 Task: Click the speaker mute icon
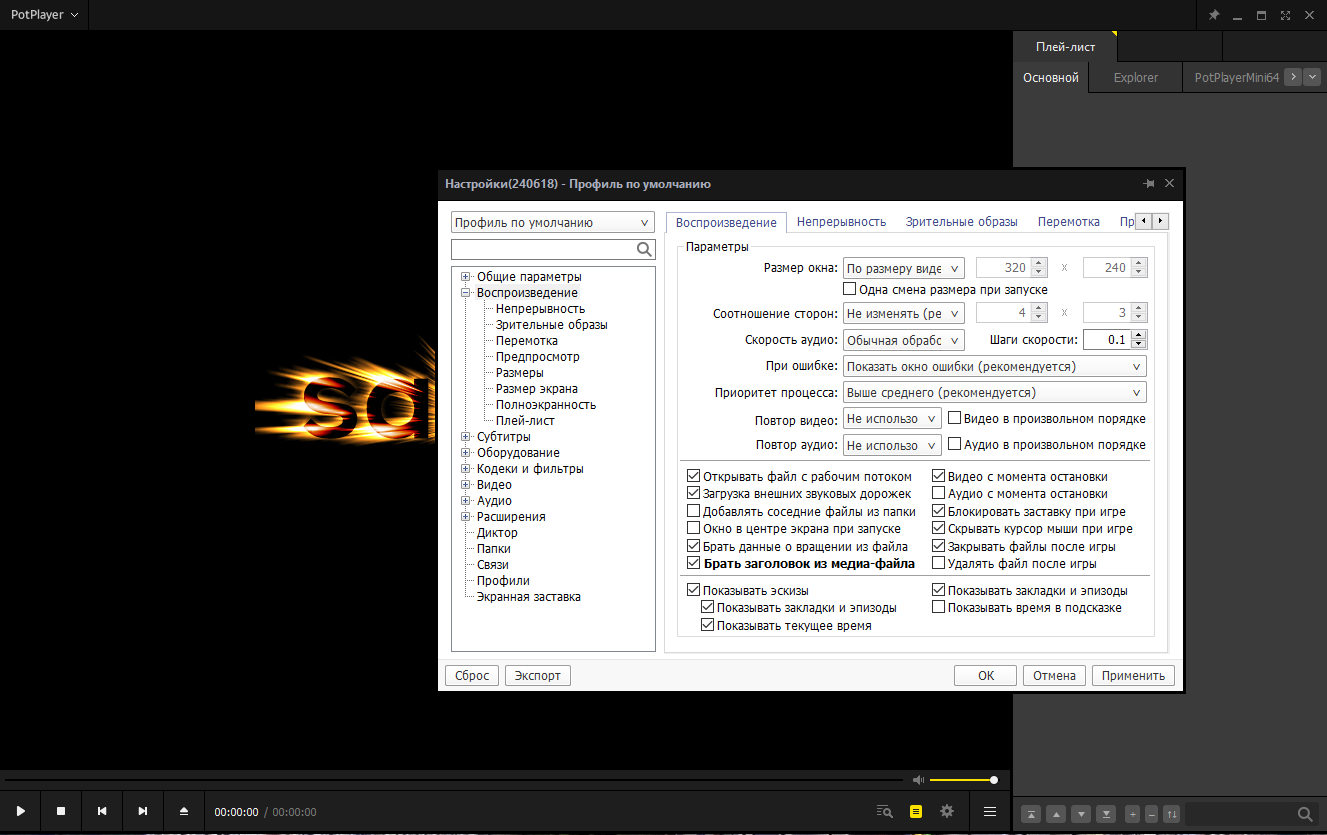click(x=918, y=780)
